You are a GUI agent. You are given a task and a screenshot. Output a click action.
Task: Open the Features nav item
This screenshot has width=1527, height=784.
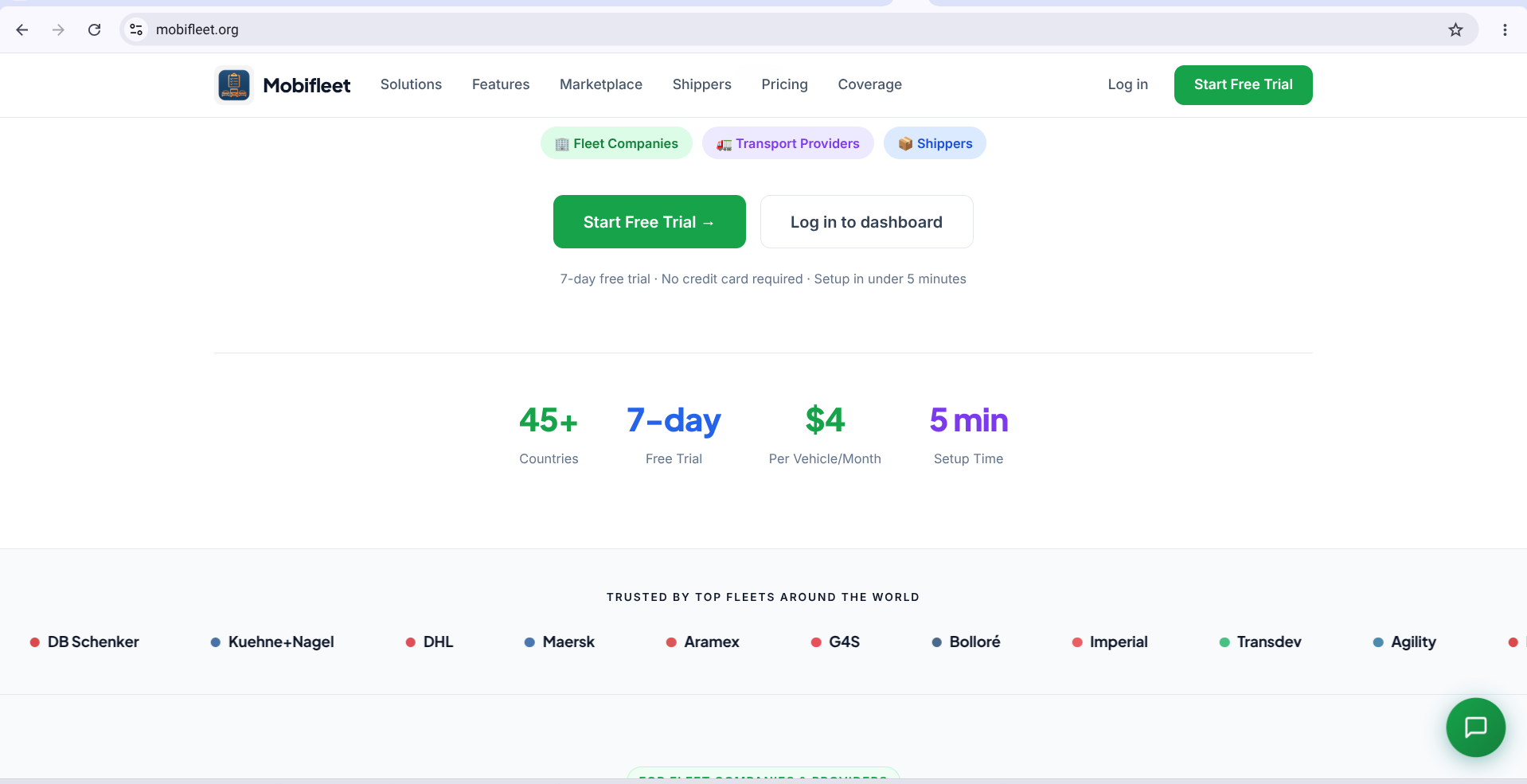[x=501, y=84]
